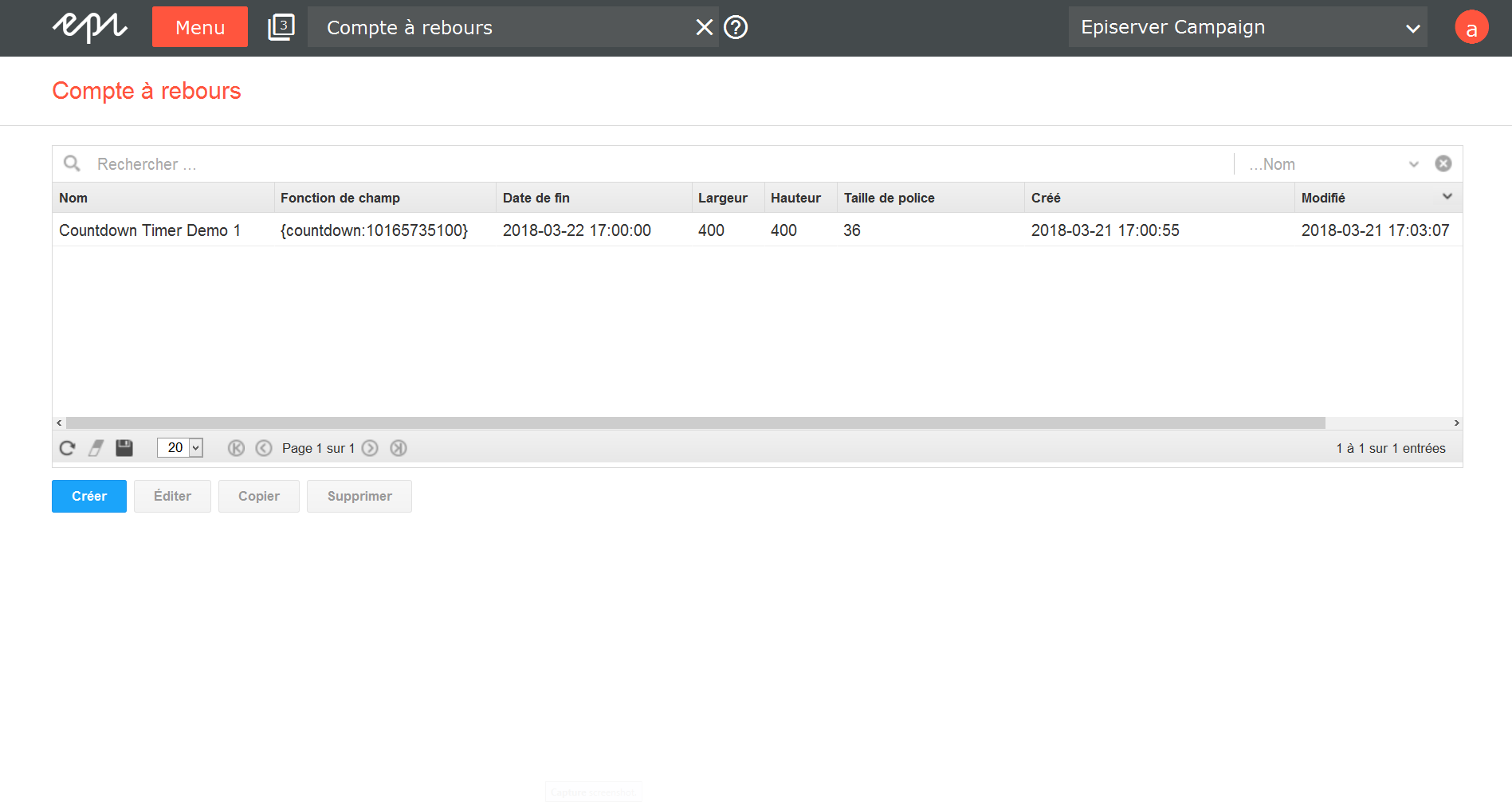Click the modified date 2018-03-21 17:03:07
The height and width of the screenshot is (810, 1512).
(x=1375, y=230)
